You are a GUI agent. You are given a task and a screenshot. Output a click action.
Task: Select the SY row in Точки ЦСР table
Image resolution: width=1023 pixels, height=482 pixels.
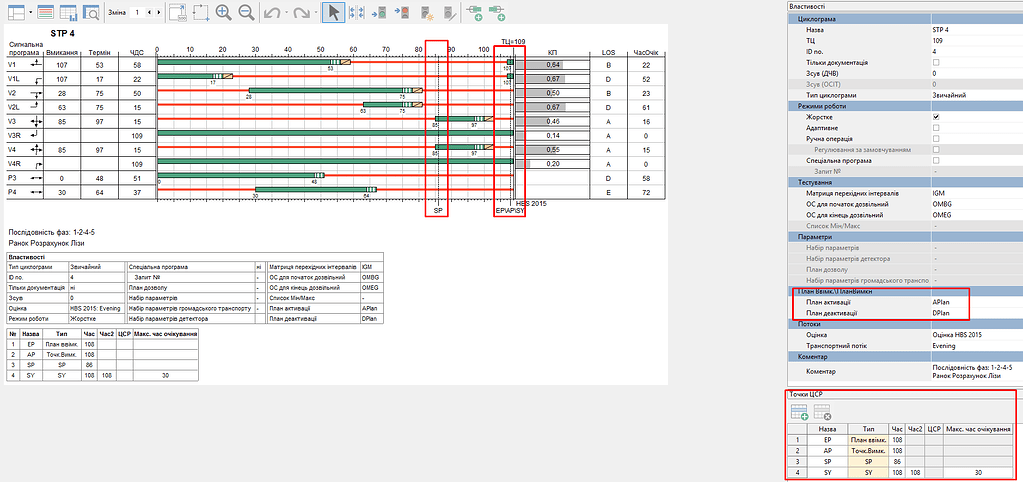pos(826,472)
